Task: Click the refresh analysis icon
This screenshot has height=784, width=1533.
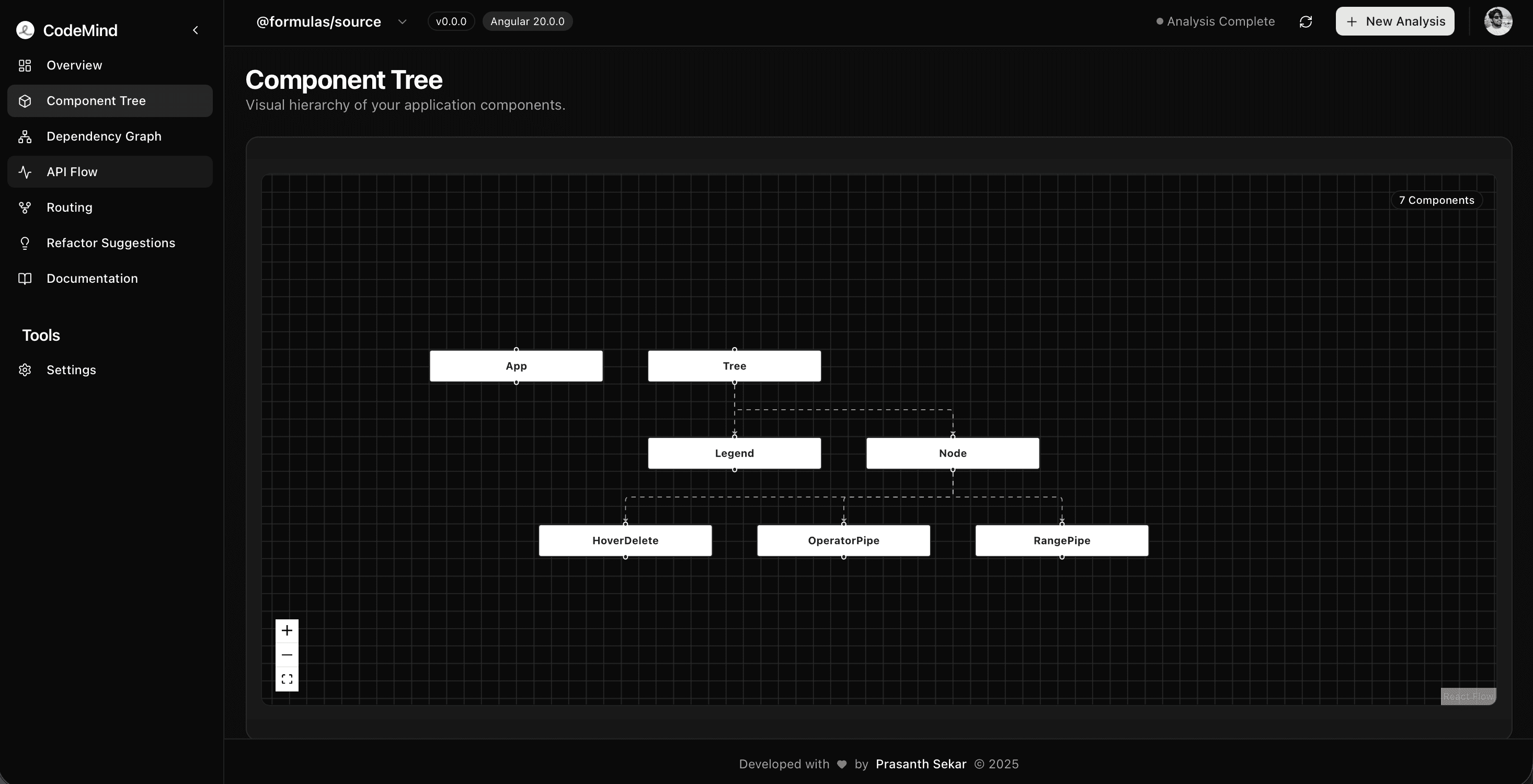Action: [1306, 22]
